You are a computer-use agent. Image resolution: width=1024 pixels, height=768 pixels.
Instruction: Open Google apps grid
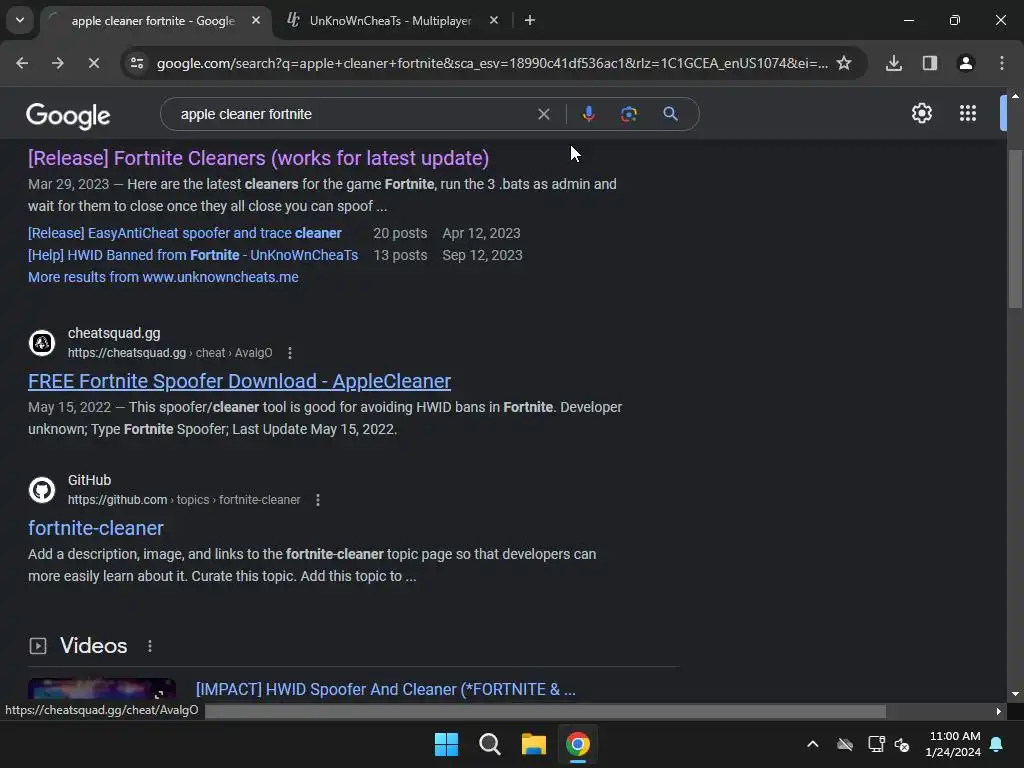968,113
